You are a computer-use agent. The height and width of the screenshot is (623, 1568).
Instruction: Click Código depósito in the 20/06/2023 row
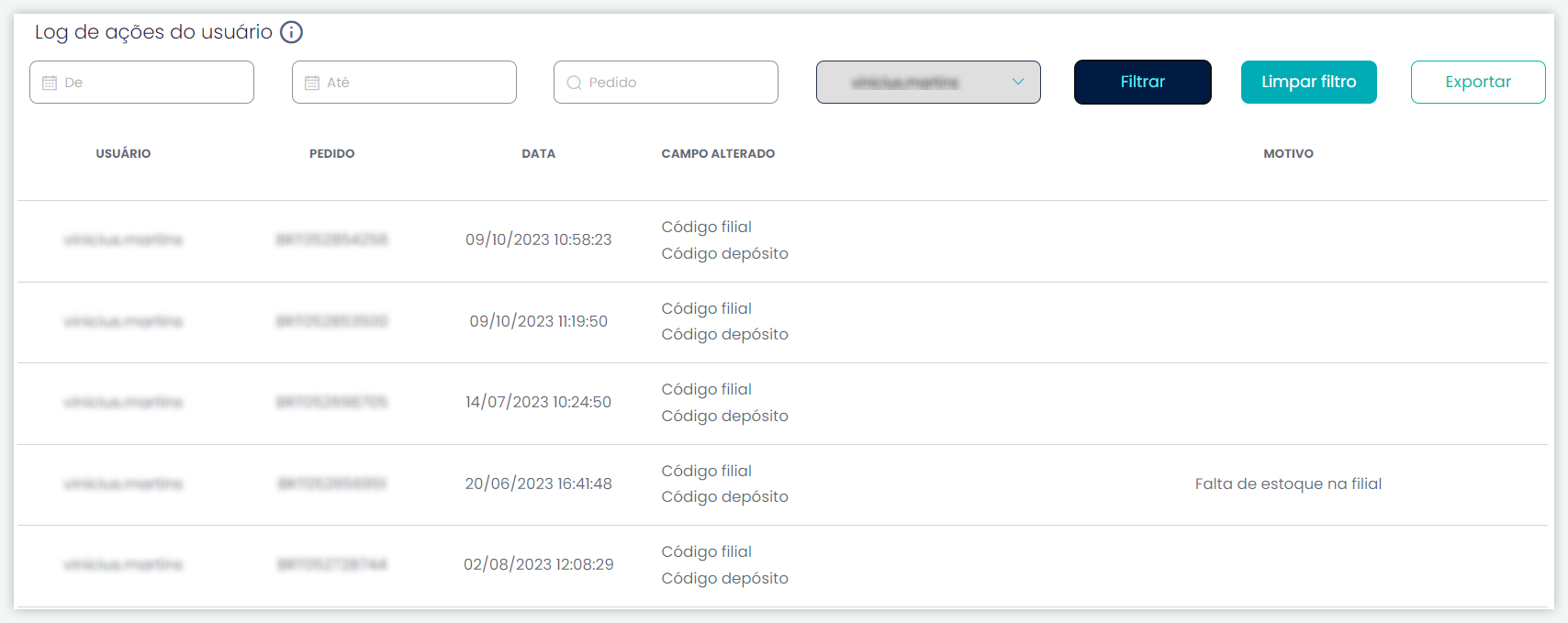tap(725, 496)
